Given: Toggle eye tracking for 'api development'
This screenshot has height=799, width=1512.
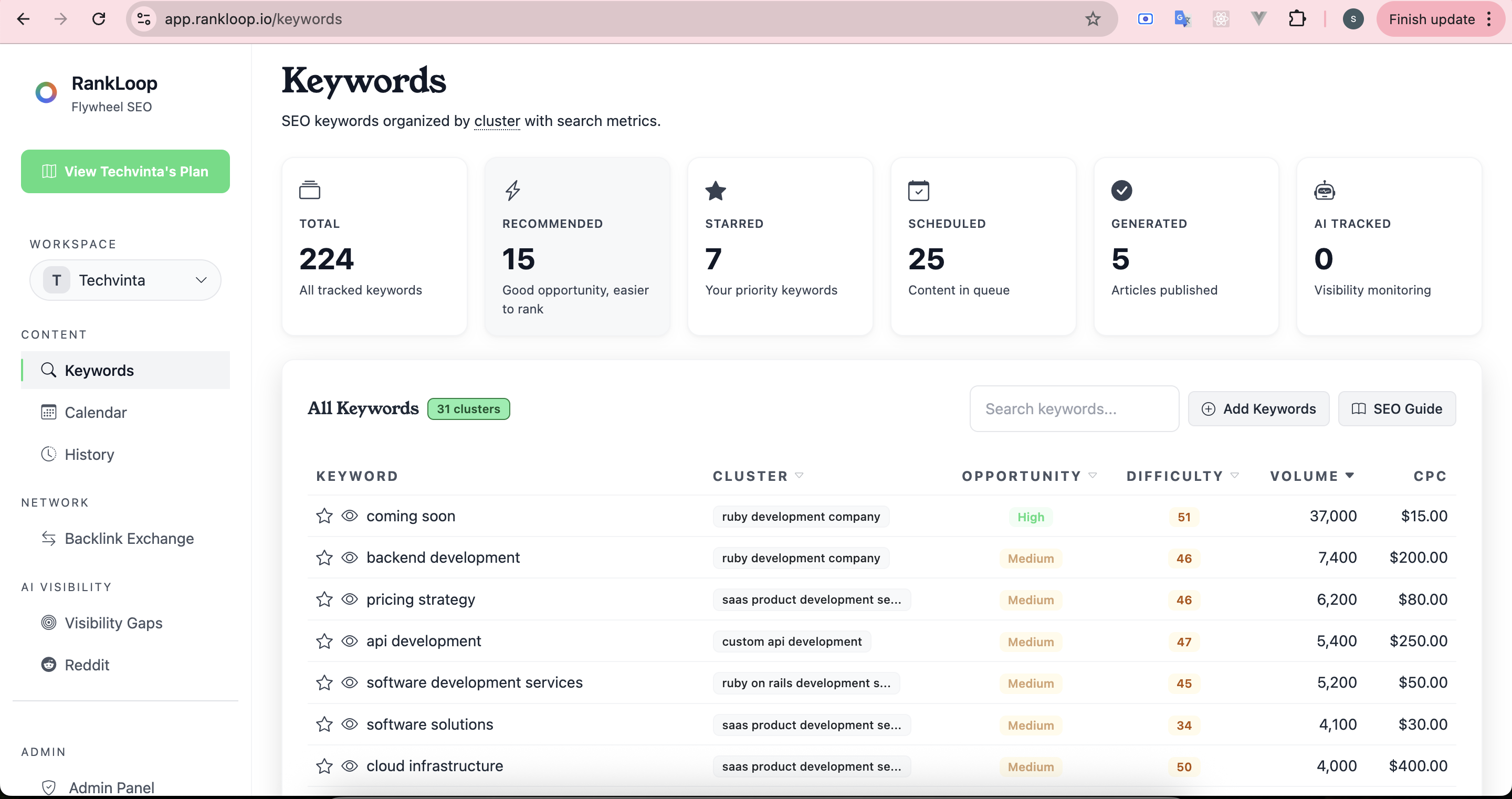Looking at the screenshot, I should [x=350, y=641].
